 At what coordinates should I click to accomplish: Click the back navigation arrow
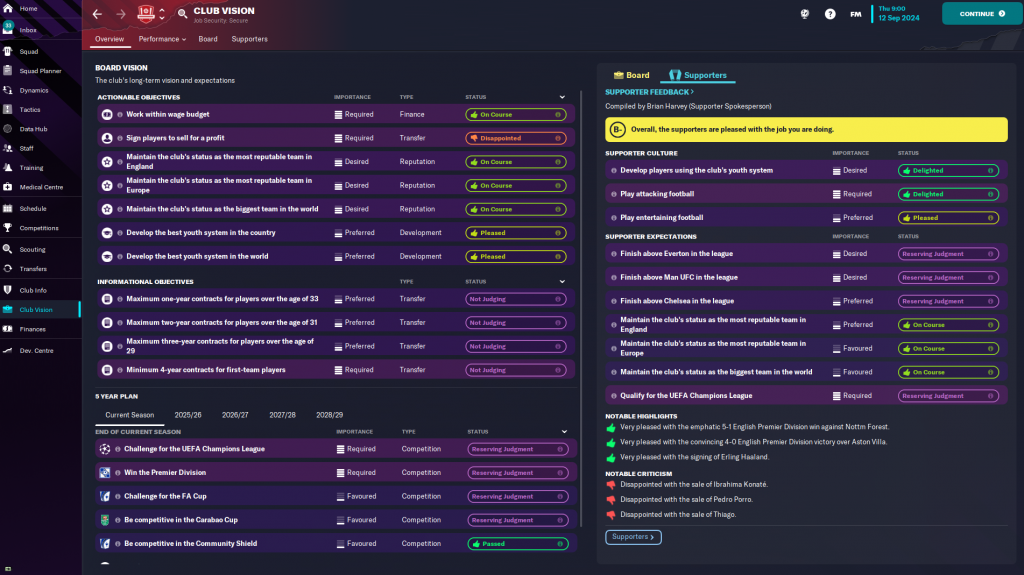point(97,14)
